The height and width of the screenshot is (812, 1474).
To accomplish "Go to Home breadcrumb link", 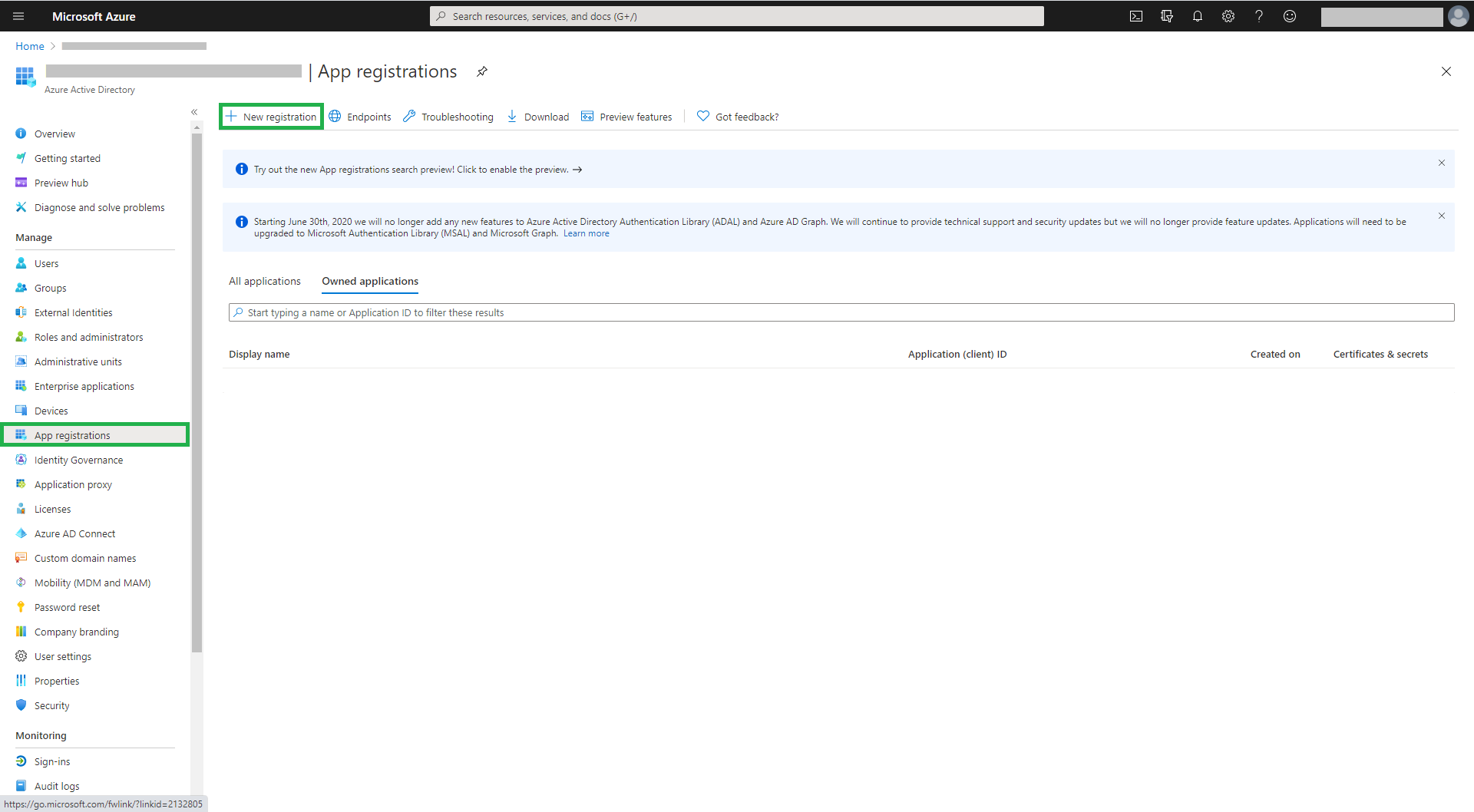I will pos(30,46).
